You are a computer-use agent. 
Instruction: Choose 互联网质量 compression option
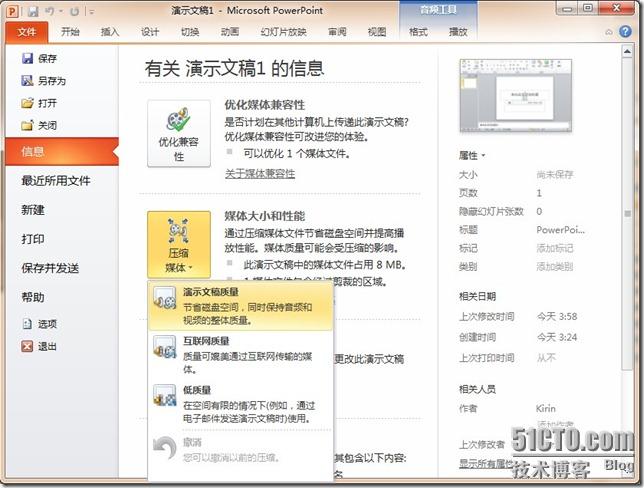point(240,355)
